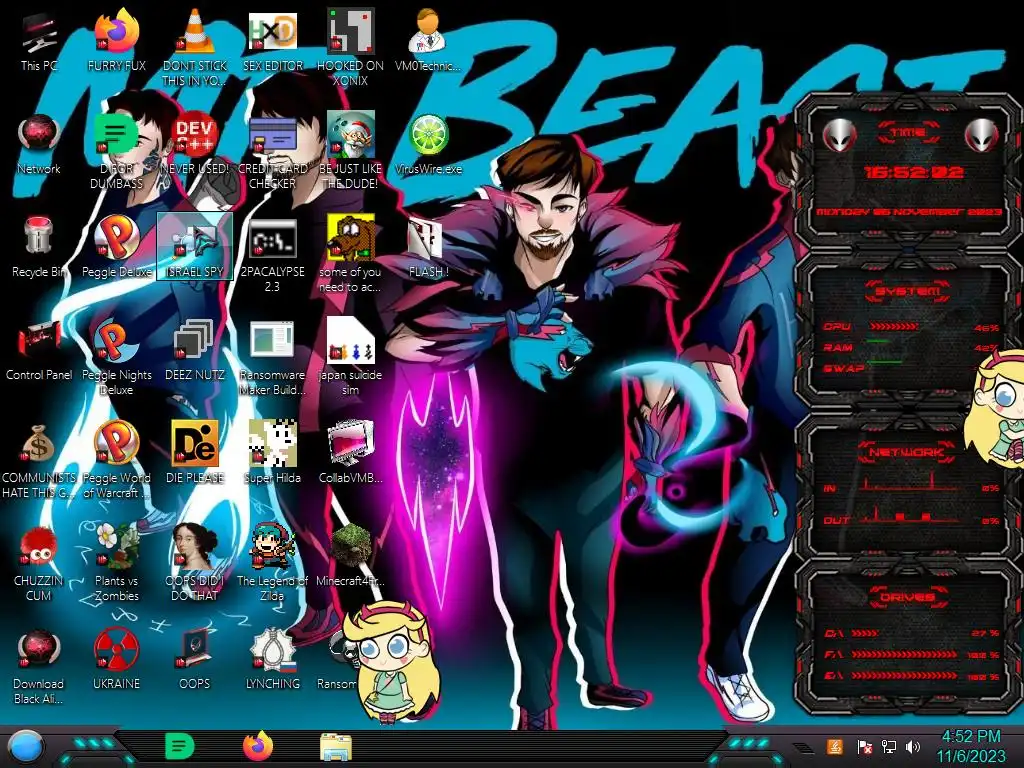Viewport: 1024px width, 768px height.
Task: Click the volume speaker tray icon
Action: (913, 746)
